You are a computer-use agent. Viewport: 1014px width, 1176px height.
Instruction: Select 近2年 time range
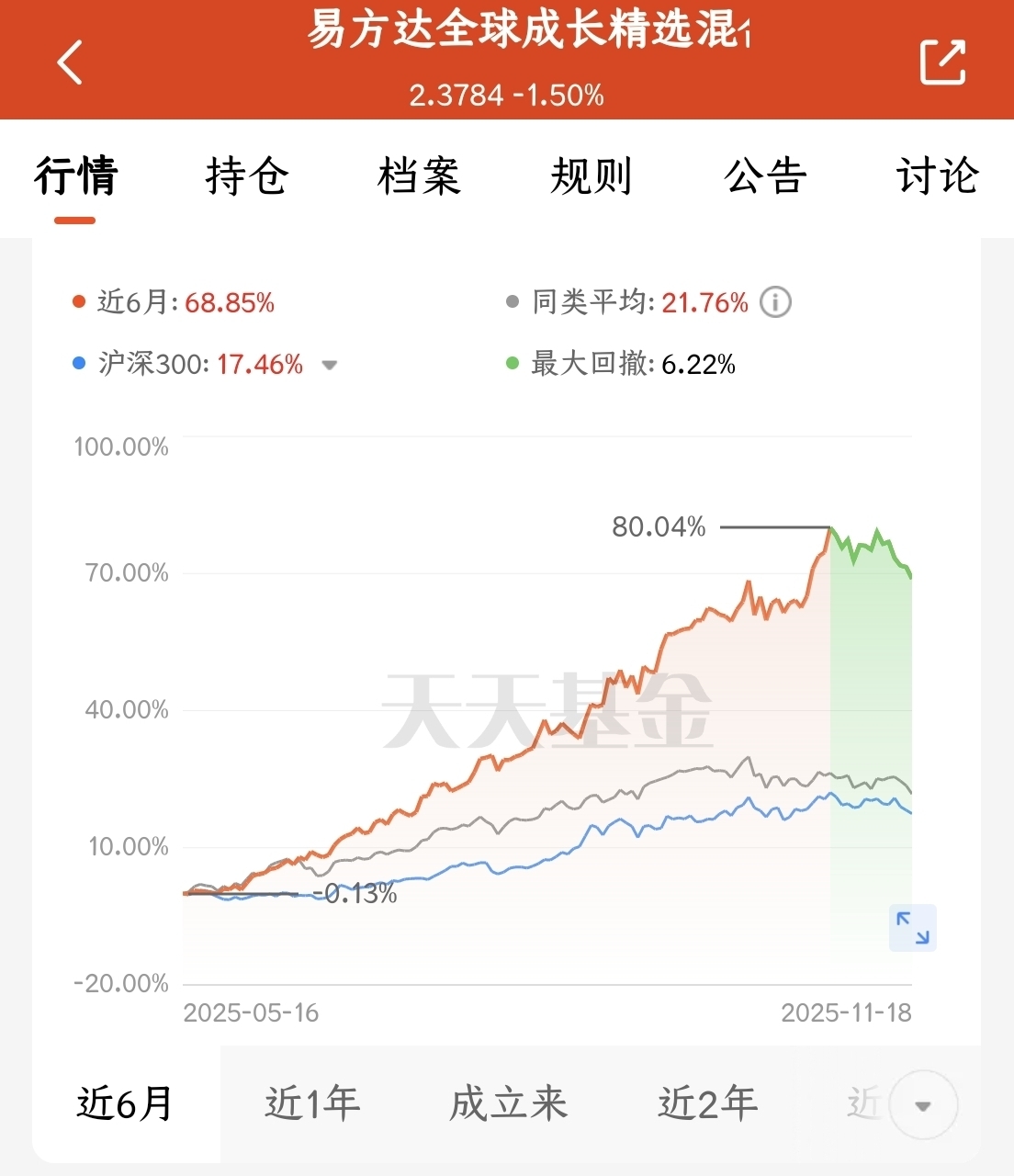(708, 1103)
